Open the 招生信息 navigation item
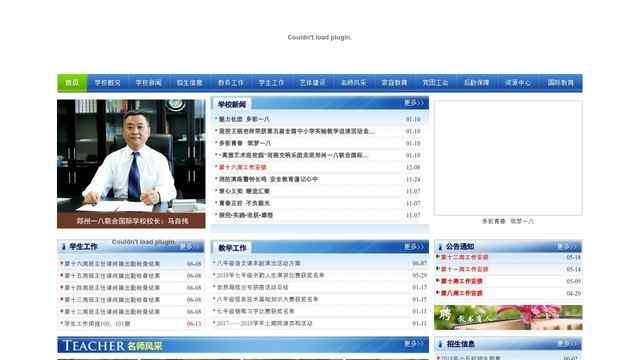 [x=190, y=83]
